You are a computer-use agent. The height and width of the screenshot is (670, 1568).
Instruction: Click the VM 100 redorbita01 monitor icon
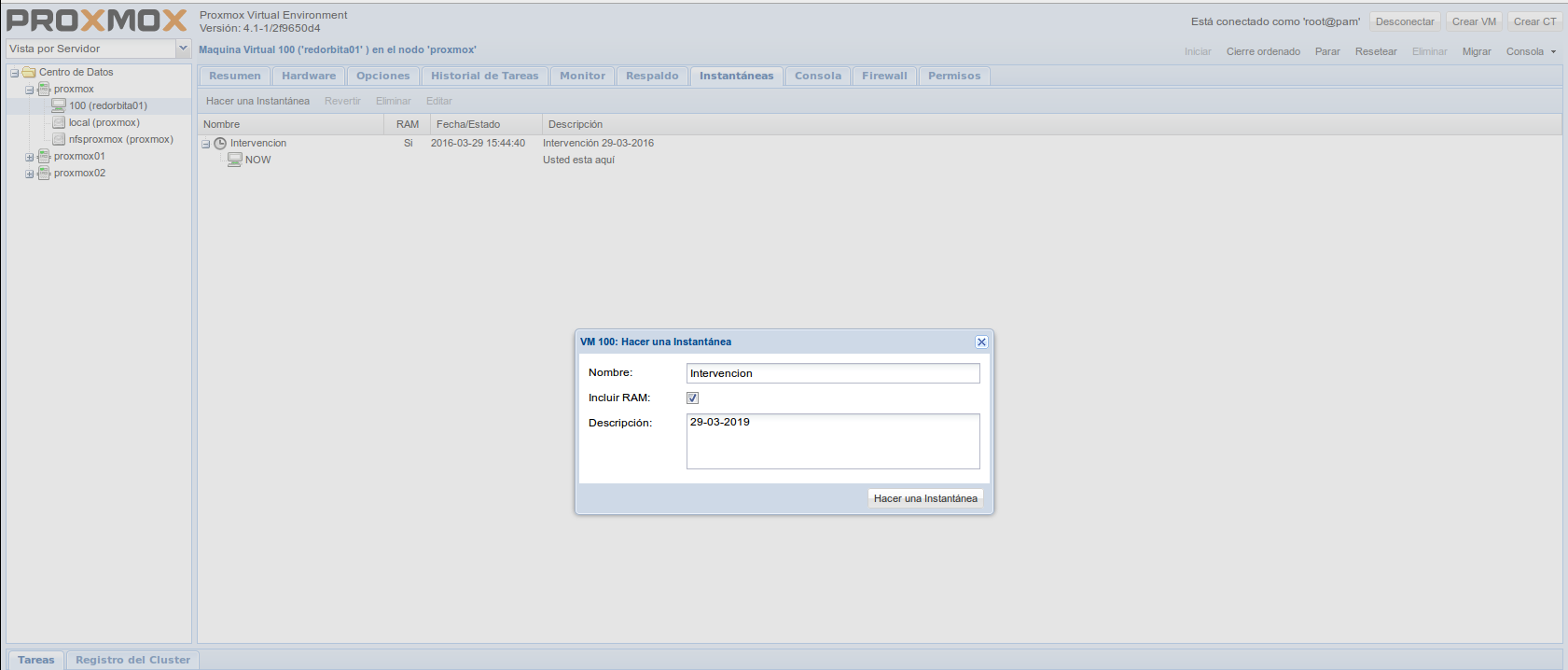point(59,106)
